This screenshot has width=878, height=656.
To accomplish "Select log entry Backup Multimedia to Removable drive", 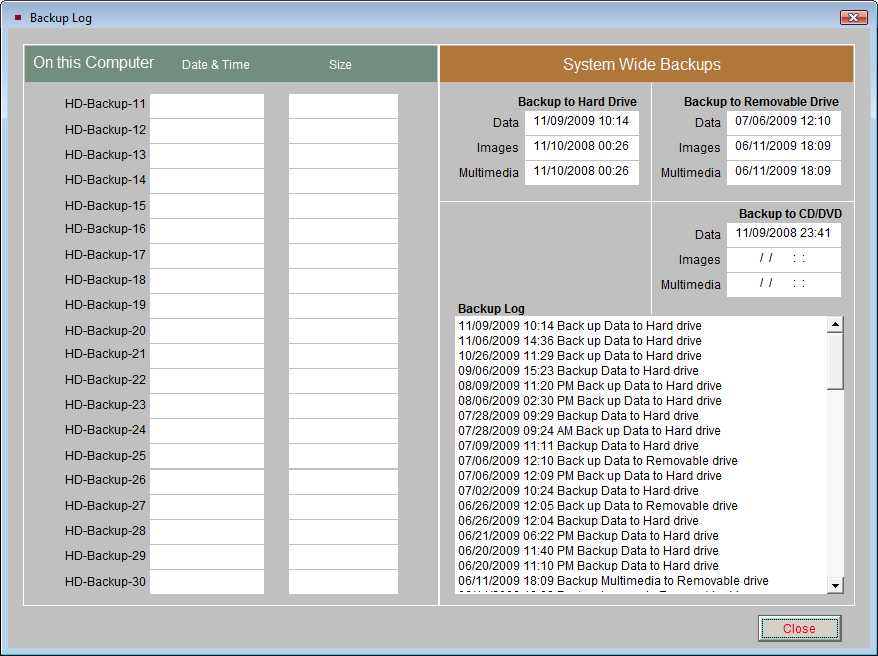I will [x=613, y=581].
